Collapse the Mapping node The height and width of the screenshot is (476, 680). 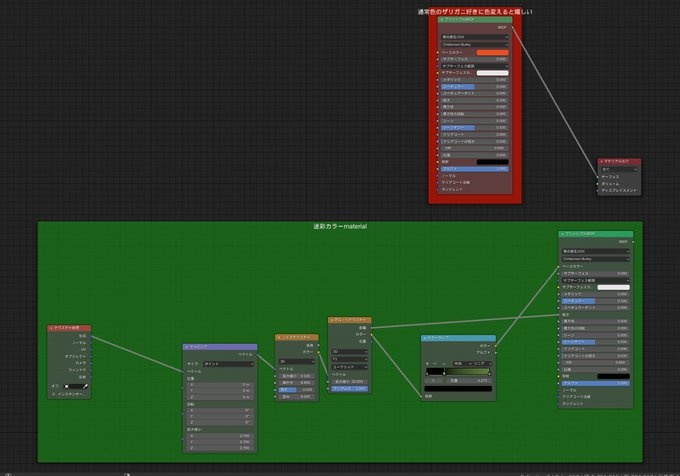pyautogui.click(x=187, y=347)
